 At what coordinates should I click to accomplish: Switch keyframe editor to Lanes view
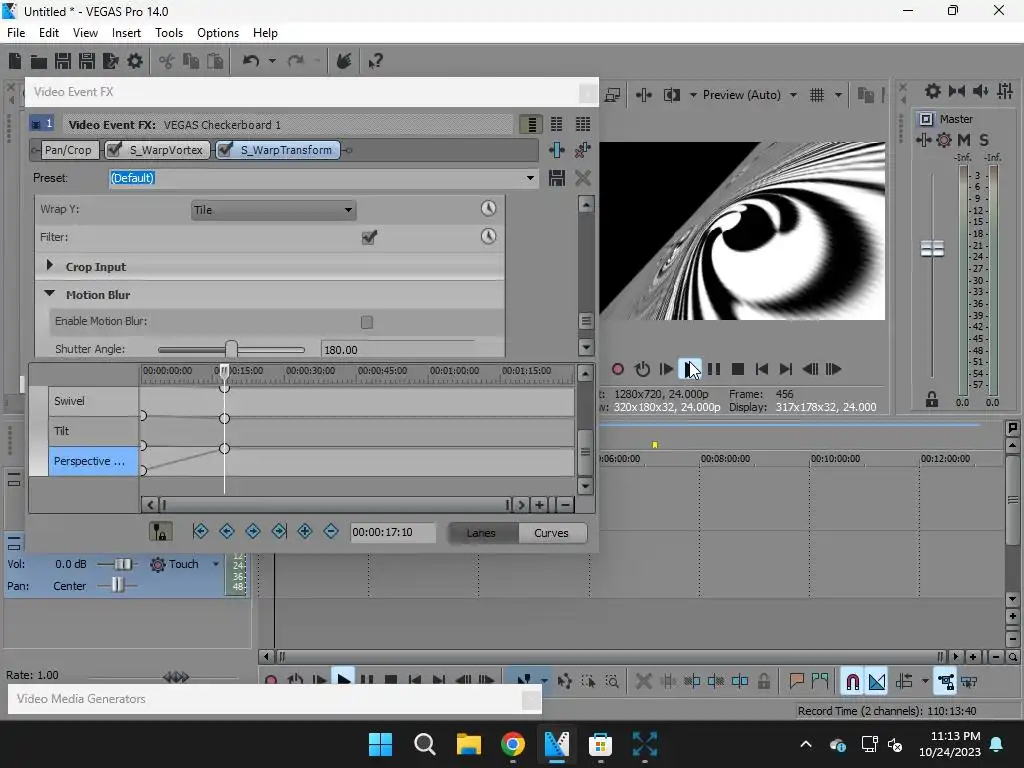click(x=481, y=533)
